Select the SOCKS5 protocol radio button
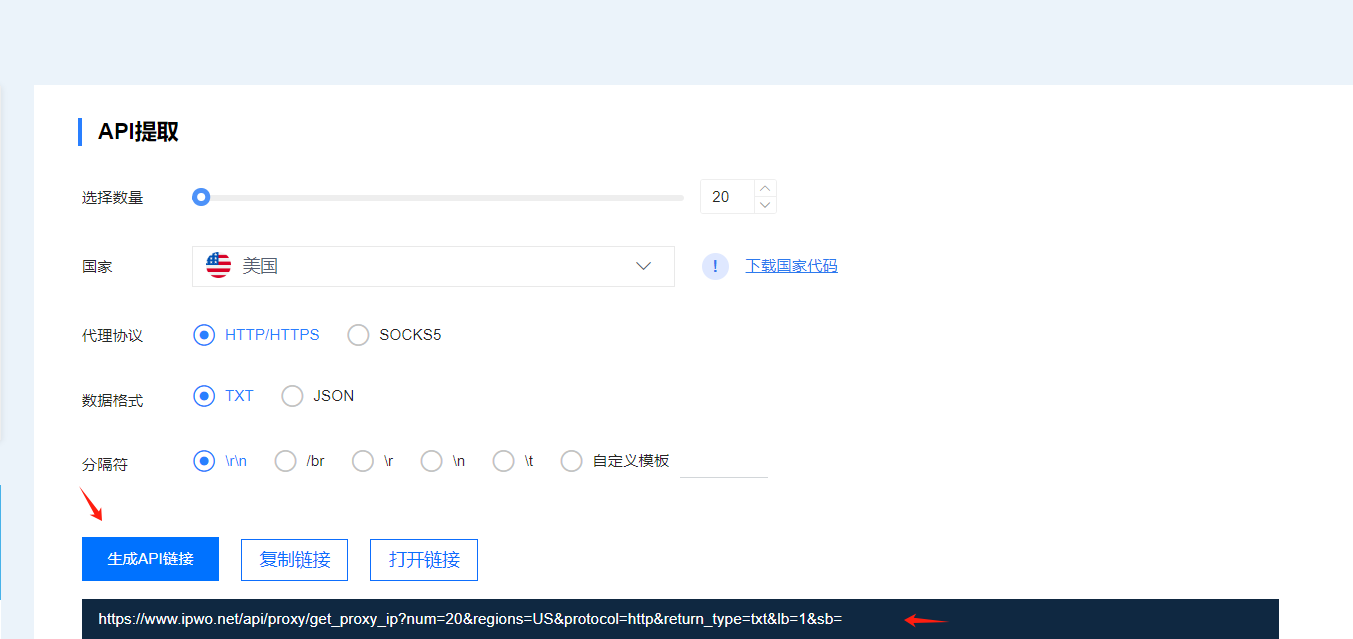Viewport: 1353px width, 639px height. click(358, 335)
